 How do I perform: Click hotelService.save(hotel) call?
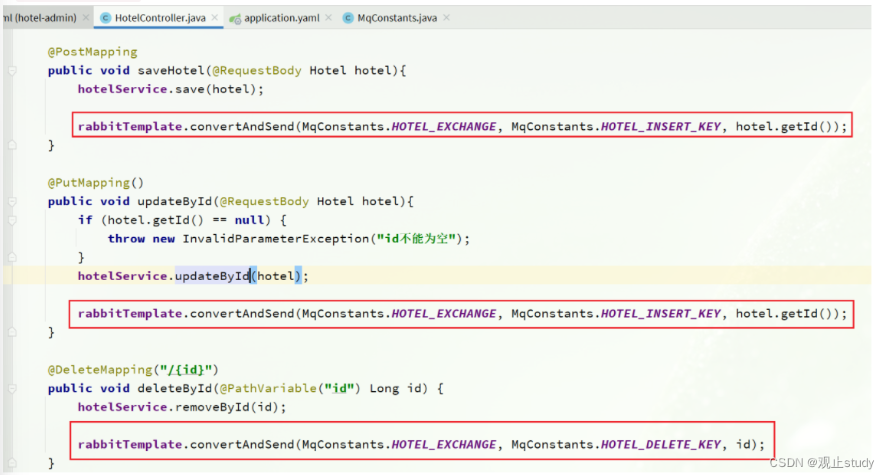click(171, 90)
